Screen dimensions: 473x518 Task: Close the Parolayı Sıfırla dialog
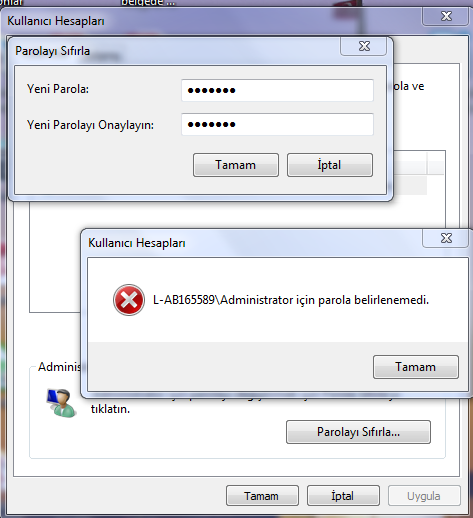(x=364, y=46)
